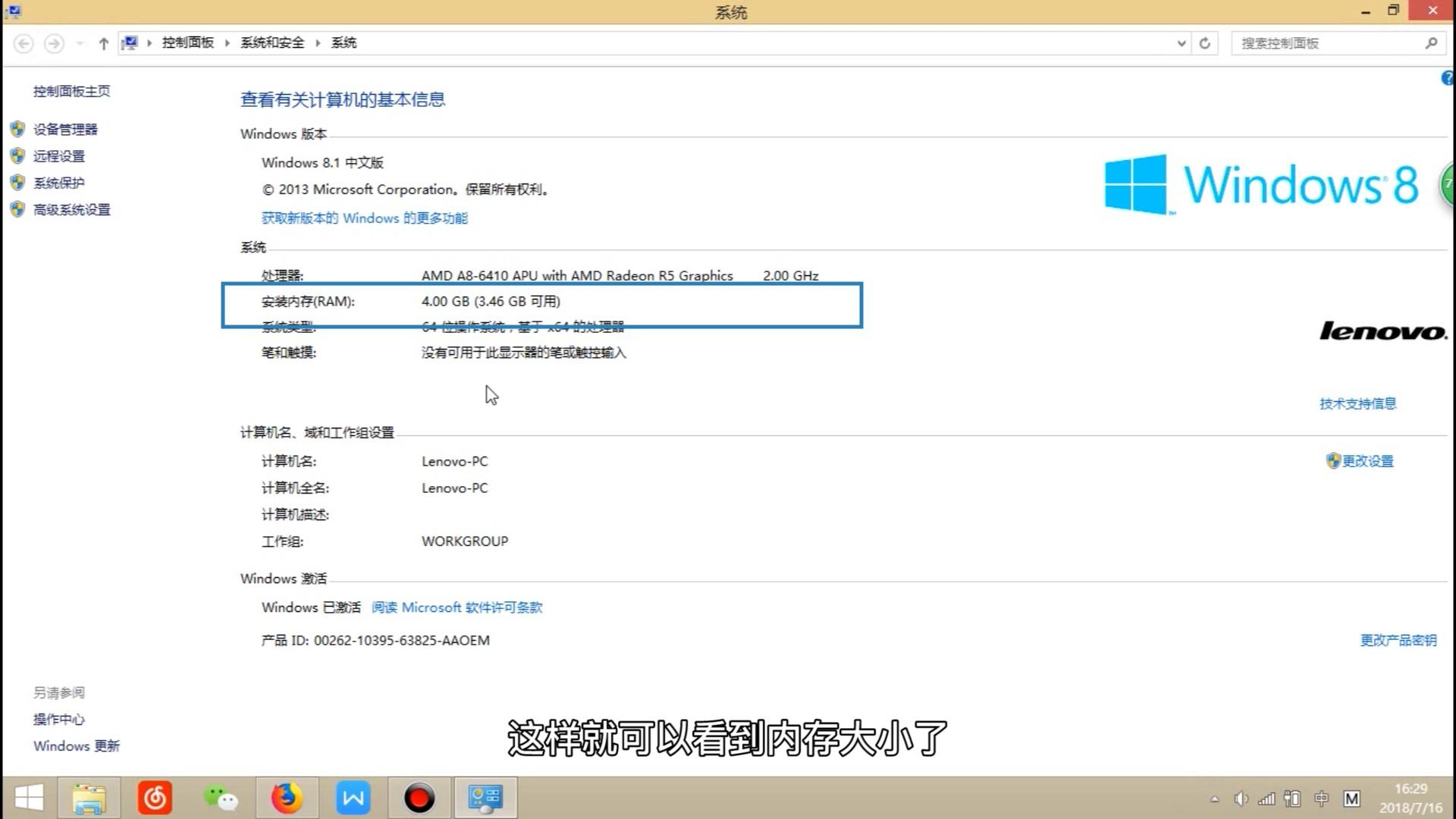Click the Up one level arrow
1456x819 pixels.
[x=103, y=43]
